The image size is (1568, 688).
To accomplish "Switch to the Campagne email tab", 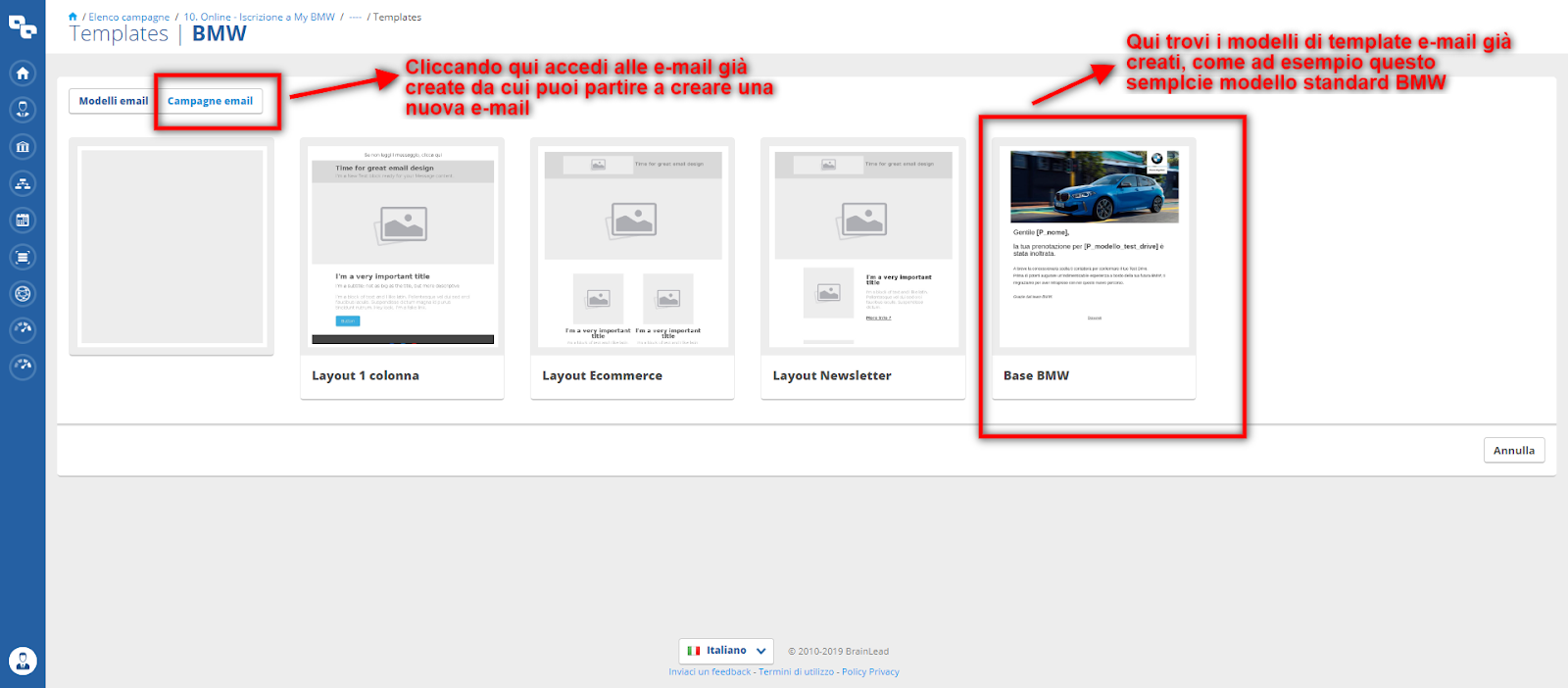I will coord(210,101).
